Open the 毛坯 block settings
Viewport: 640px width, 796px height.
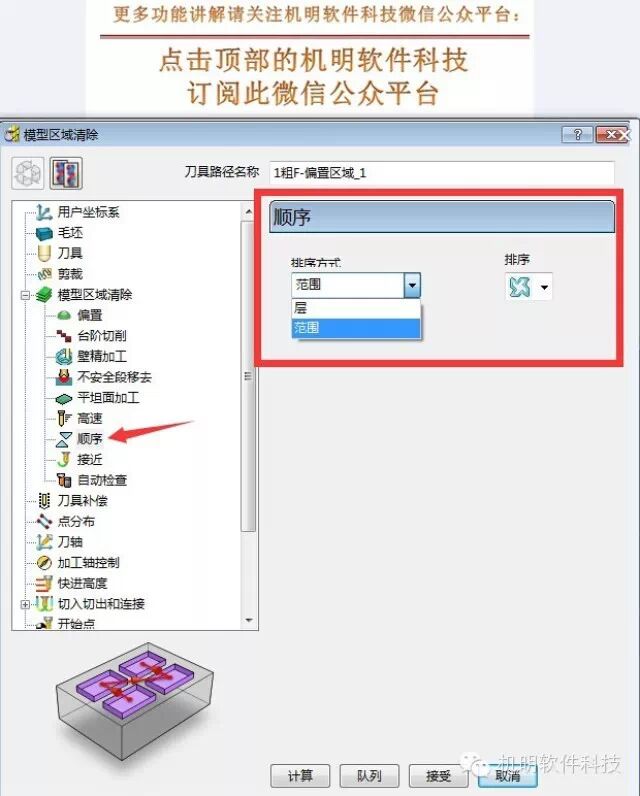click(x=70, y=233)
